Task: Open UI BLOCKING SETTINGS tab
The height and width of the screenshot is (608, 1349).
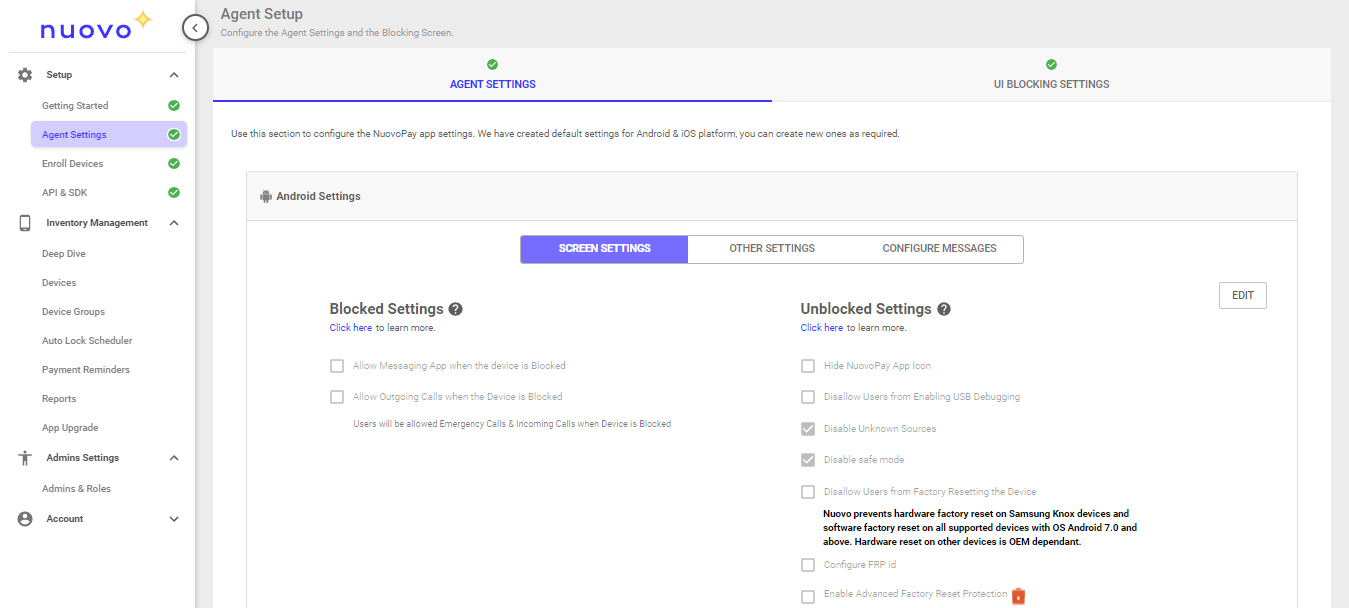Action: 1051,84
